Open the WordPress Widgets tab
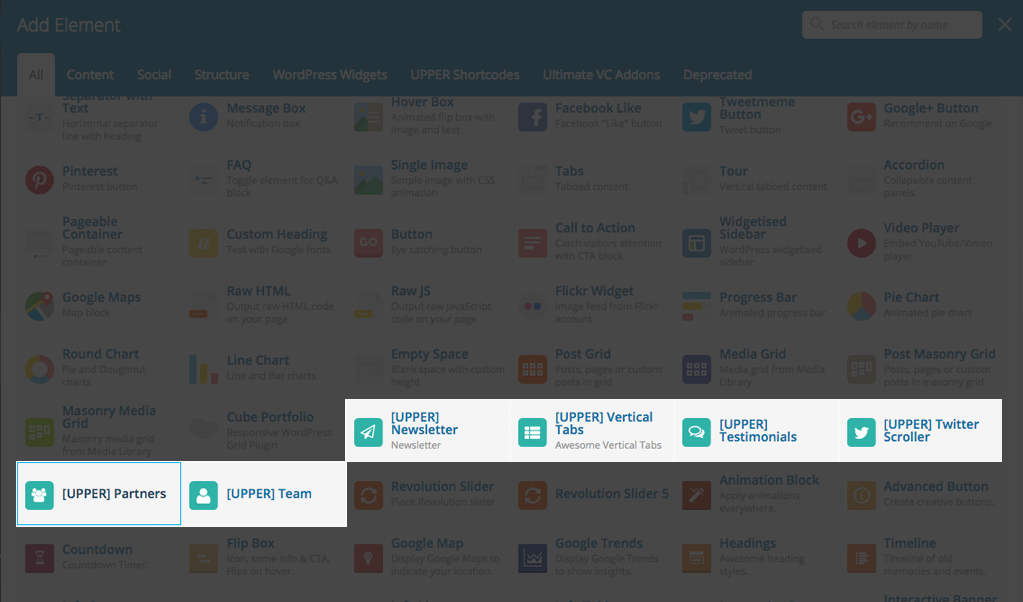 329,75
